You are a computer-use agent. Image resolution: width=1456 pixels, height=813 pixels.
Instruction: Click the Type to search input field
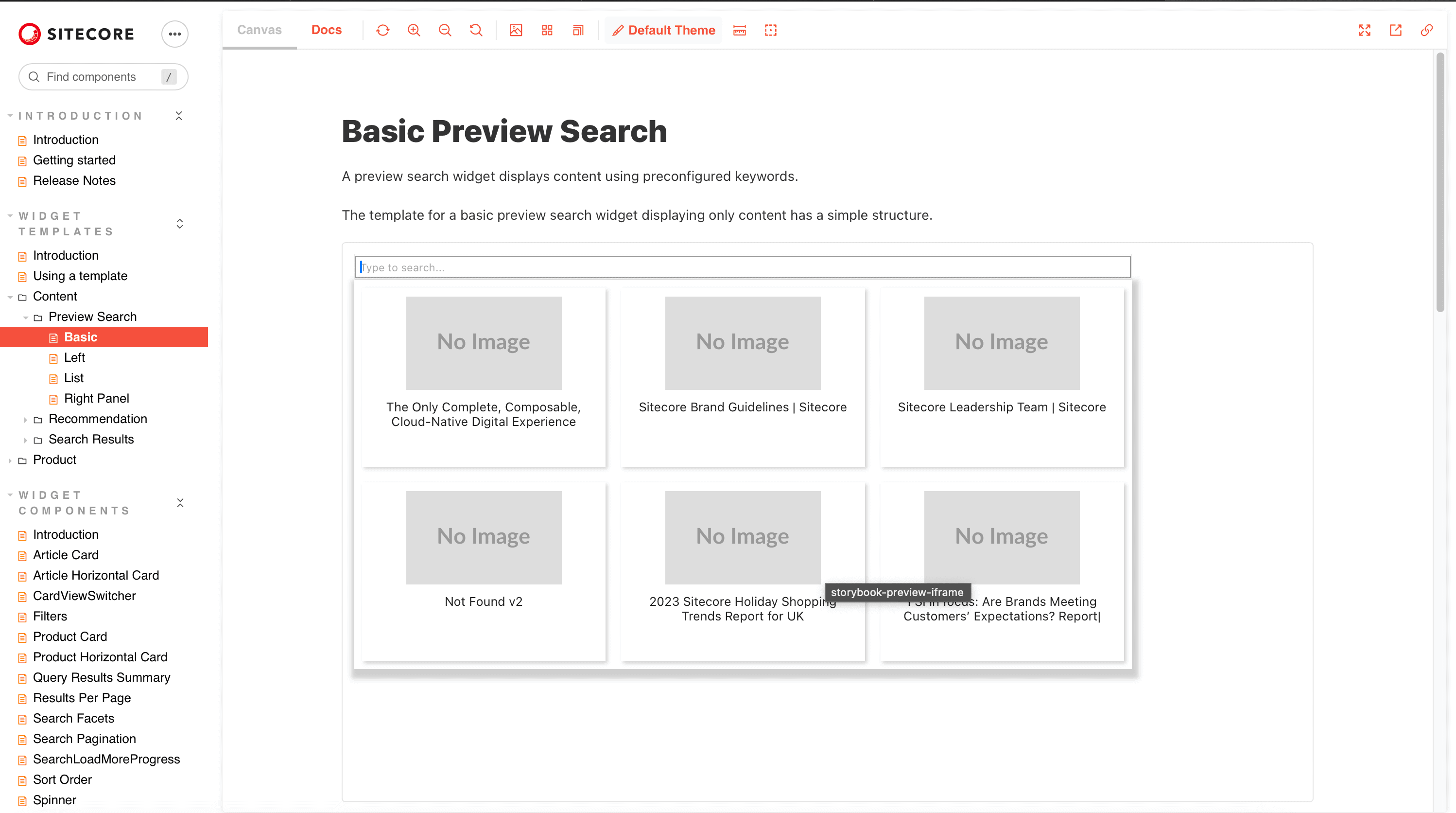742,267
